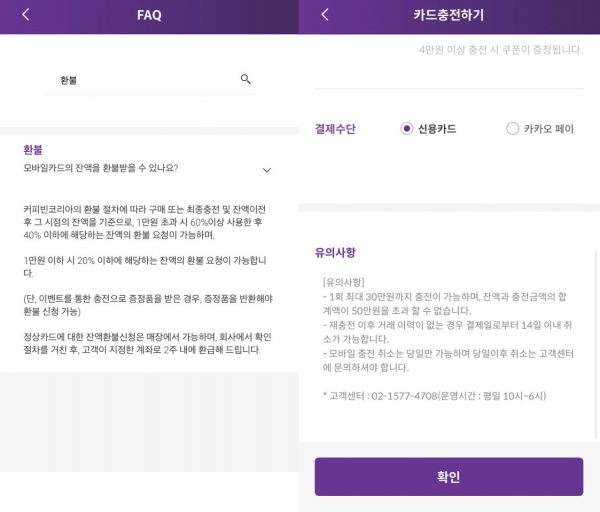Click the [유의사항] bracket line
This screenshot has width=600, height=512.
(x=344, y=282)
